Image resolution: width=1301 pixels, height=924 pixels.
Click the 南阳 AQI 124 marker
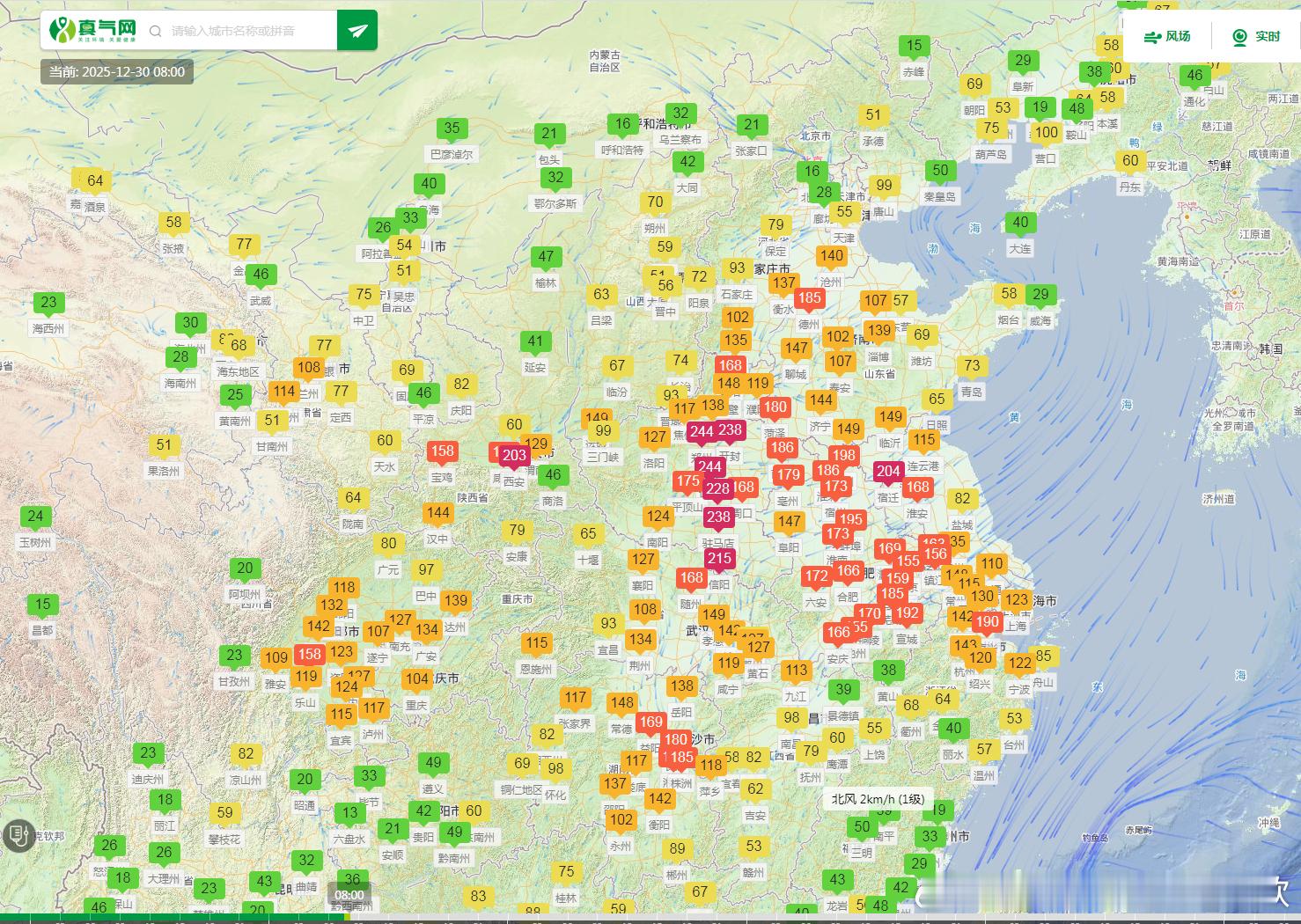click(x=658, y=518)
